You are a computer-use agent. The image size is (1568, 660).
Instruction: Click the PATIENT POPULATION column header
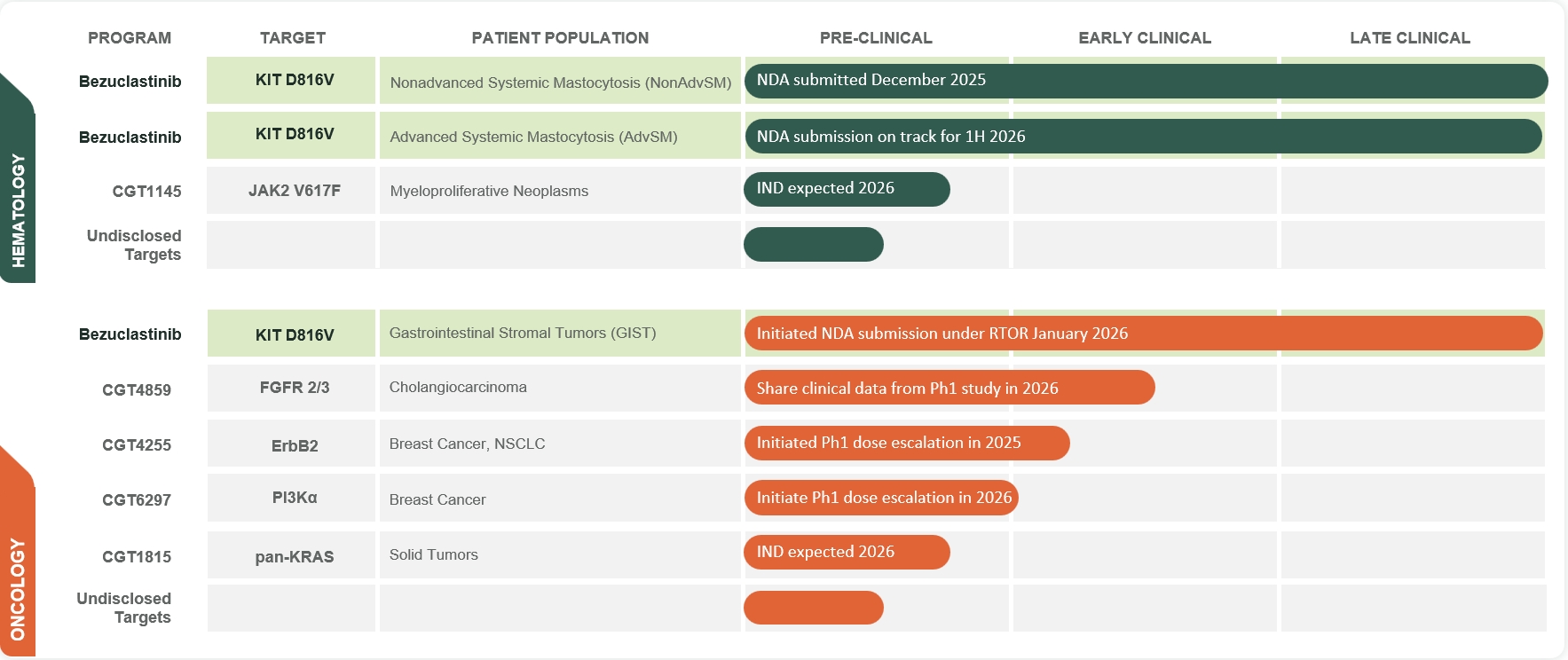[x=560, y=38]
